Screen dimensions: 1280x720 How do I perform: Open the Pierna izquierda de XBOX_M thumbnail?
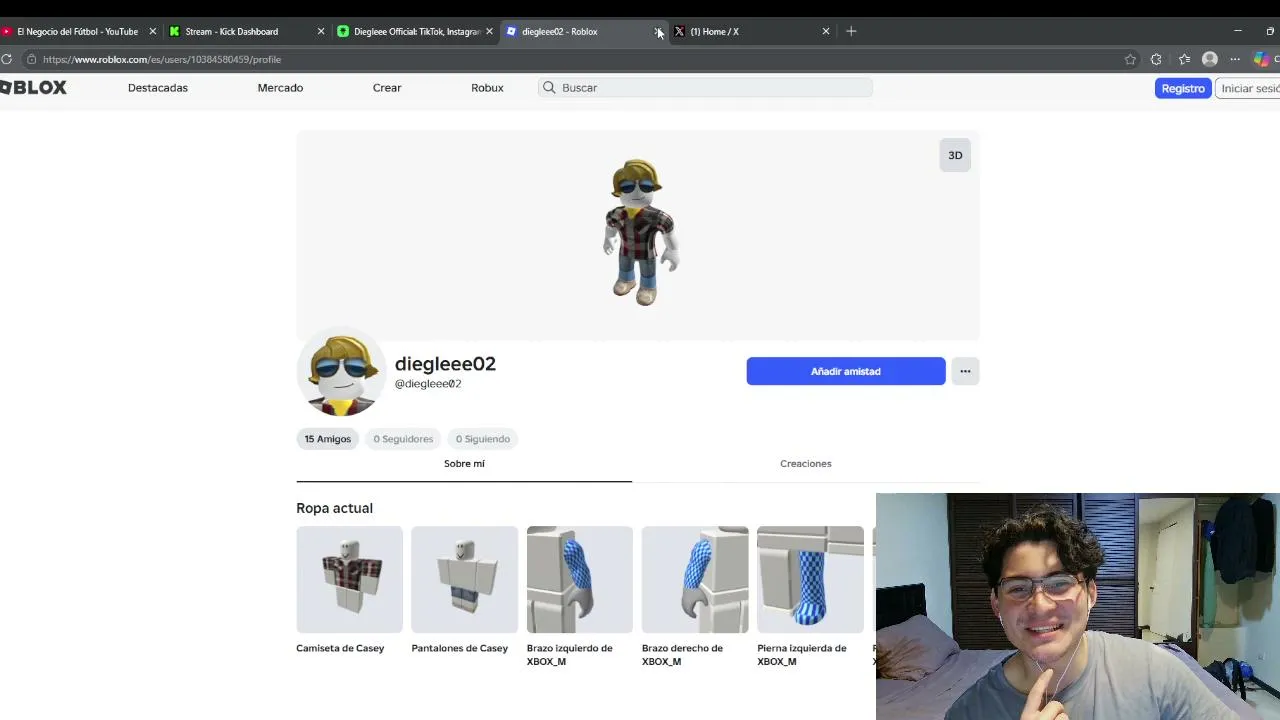tap(810, 580)
